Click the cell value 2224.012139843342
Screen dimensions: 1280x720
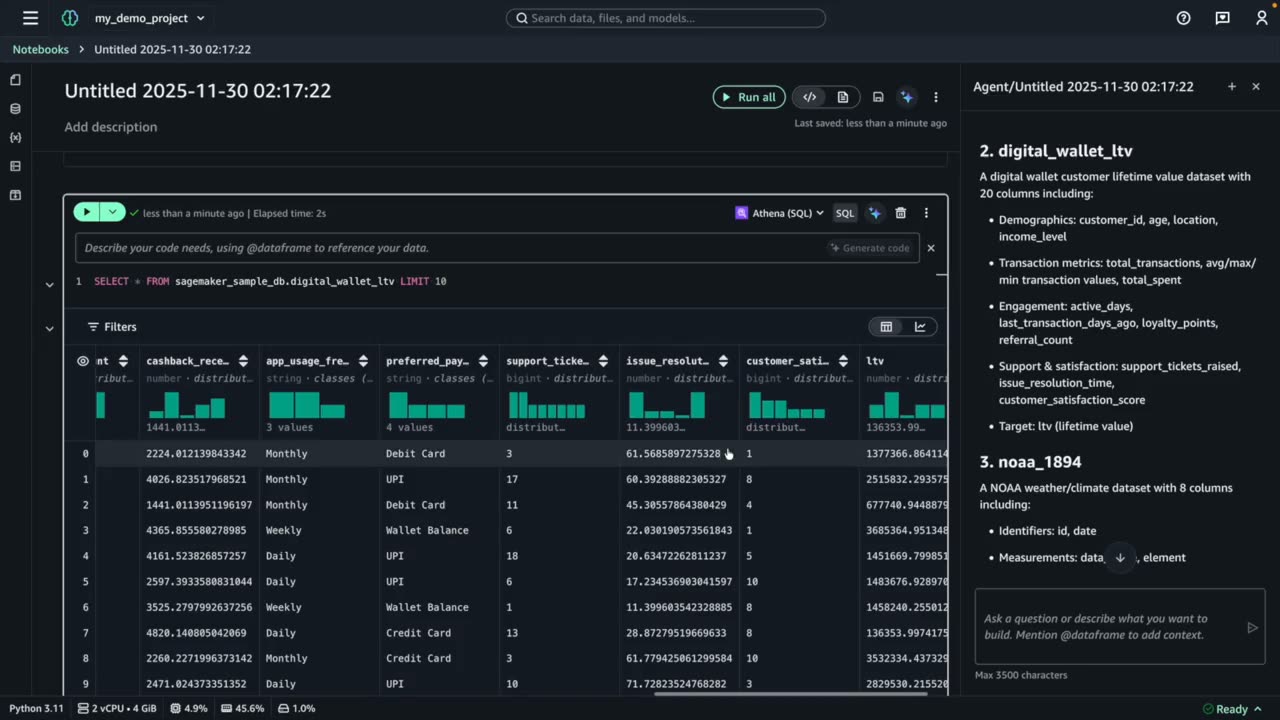coord(198,454)
